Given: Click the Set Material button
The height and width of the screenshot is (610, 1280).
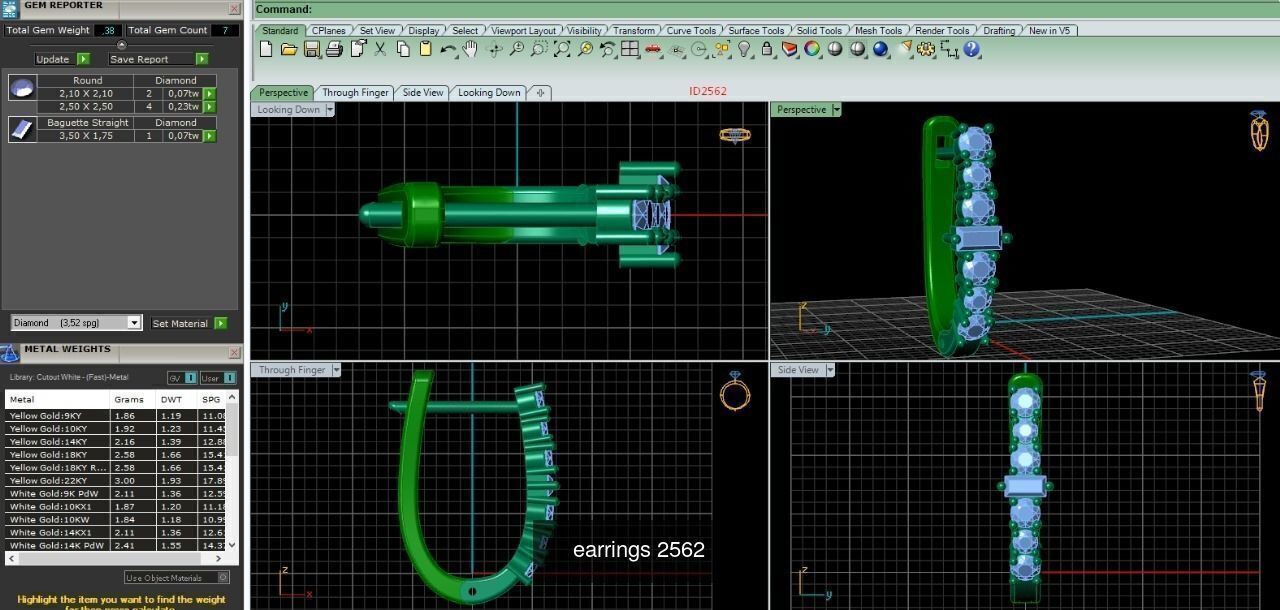Looking at the screenshot, I should click(x=188, y=323).
